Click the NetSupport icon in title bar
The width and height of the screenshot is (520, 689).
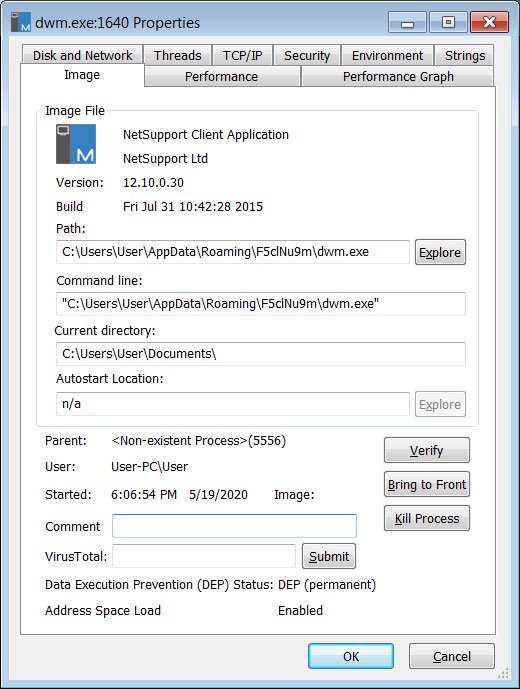point(21,22)
